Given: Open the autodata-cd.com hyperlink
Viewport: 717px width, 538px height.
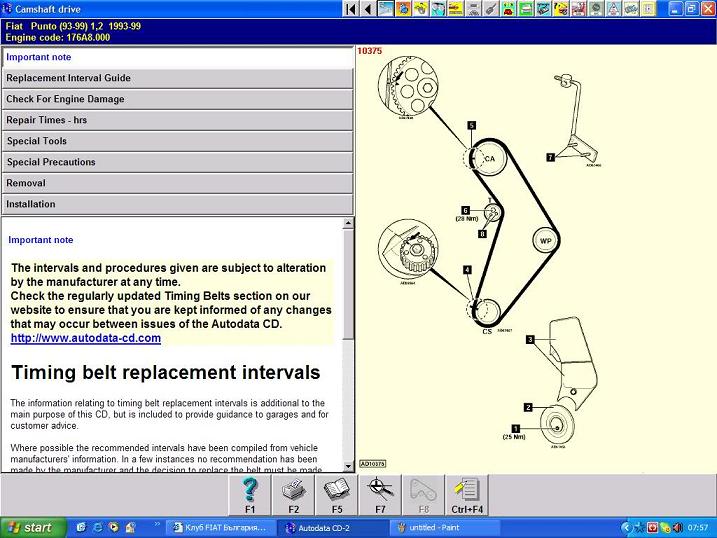Looking at the screenshot, I should point(86,338).
